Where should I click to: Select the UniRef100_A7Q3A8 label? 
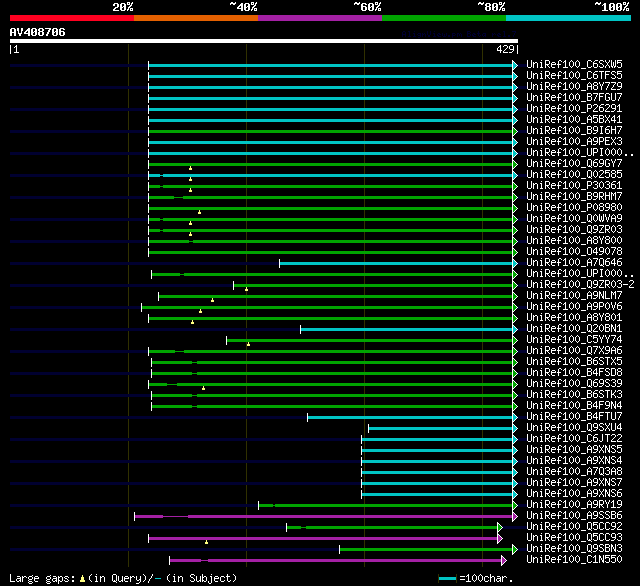pyautogui.click(x=574, y=472)
